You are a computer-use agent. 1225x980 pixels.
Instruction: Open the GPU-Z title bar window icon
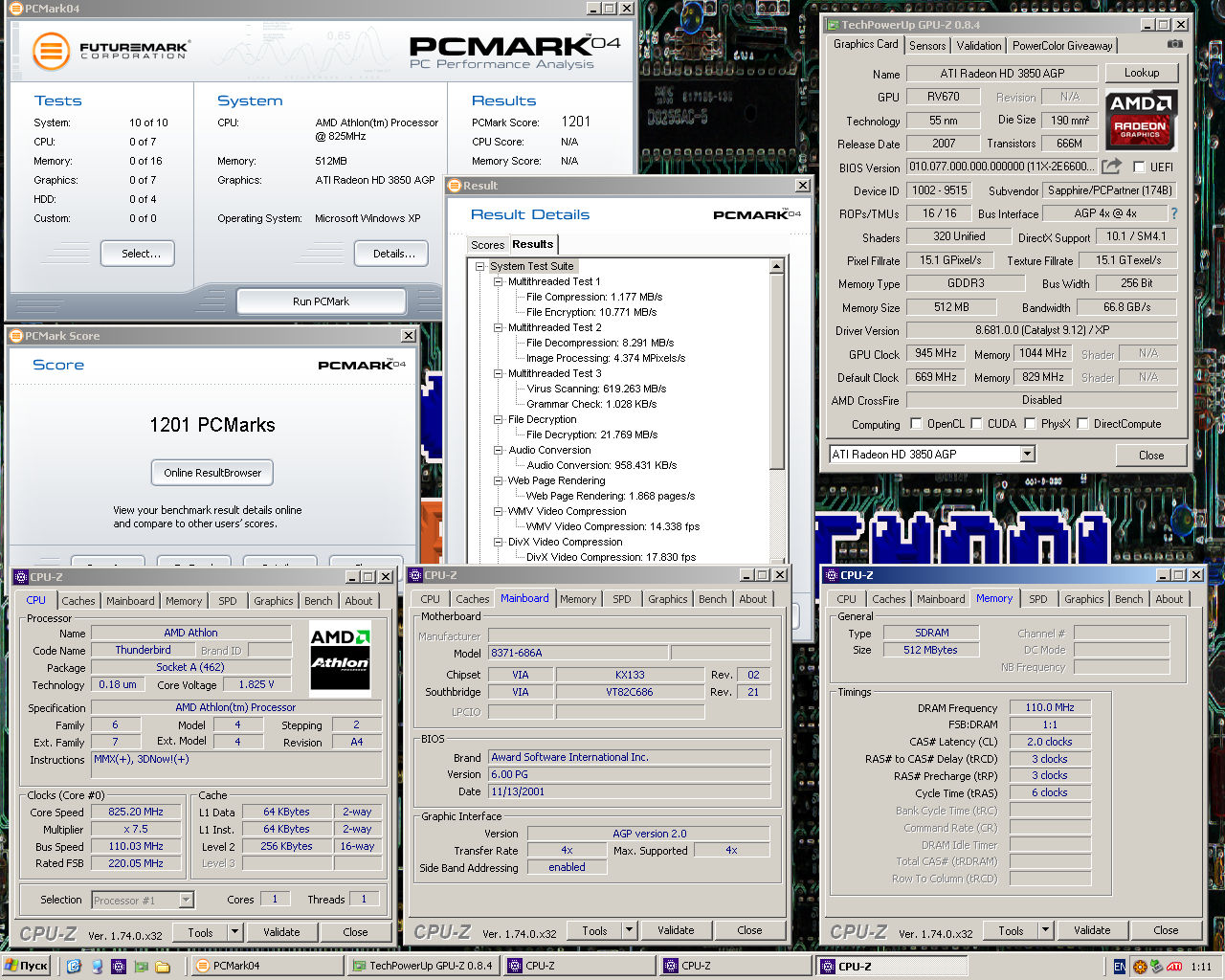click(832, 25)
